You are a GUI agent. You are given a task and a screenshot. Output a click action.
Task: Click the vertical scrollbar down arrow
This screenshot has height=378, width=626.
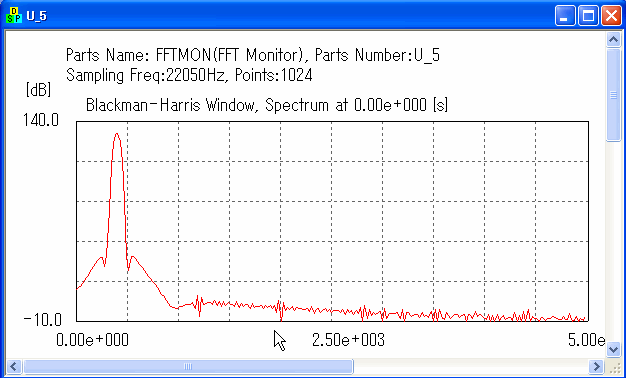pos(613,350)
